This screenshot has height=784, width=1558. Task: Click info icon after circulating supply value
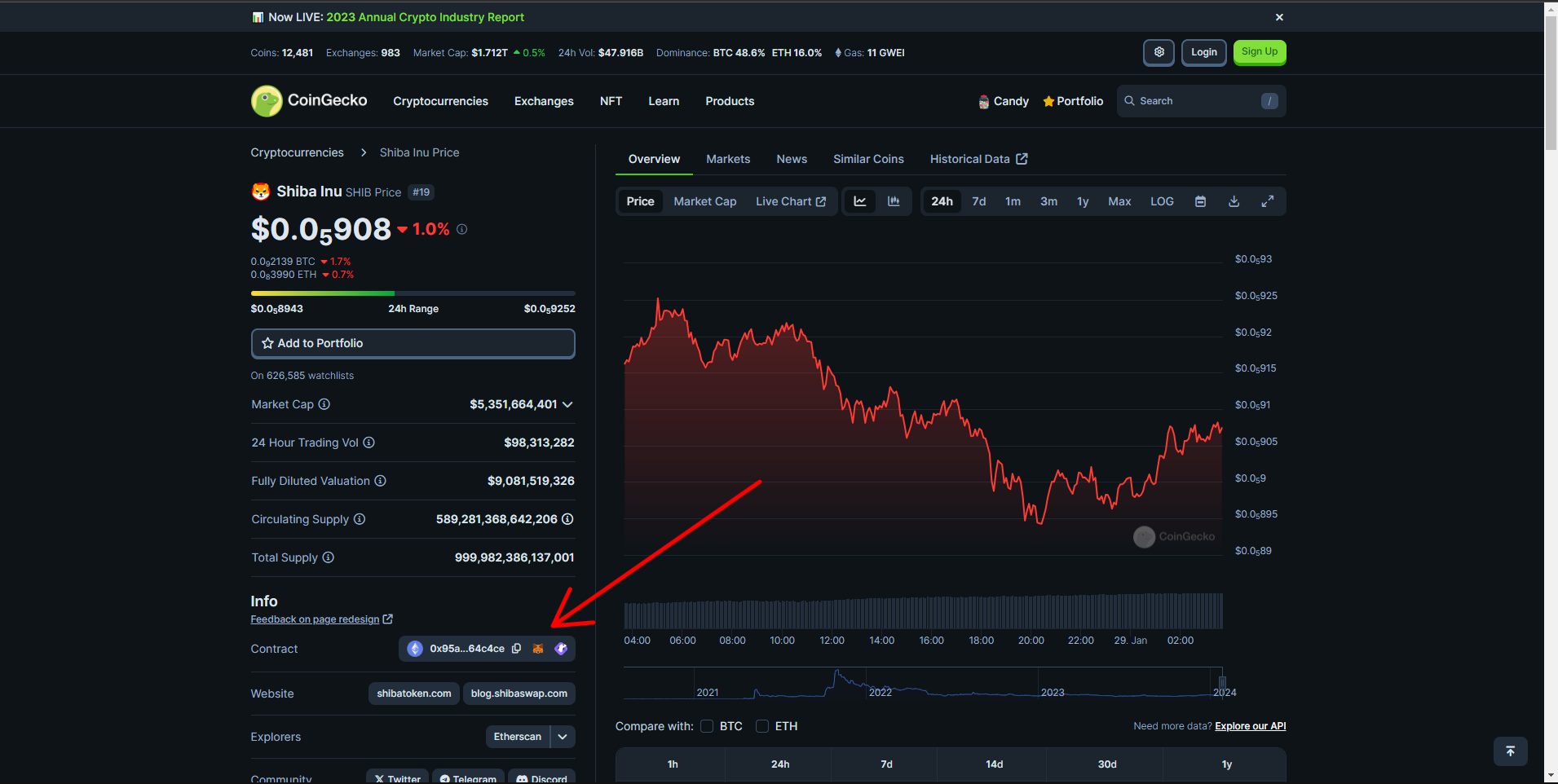tap(567, 519)
